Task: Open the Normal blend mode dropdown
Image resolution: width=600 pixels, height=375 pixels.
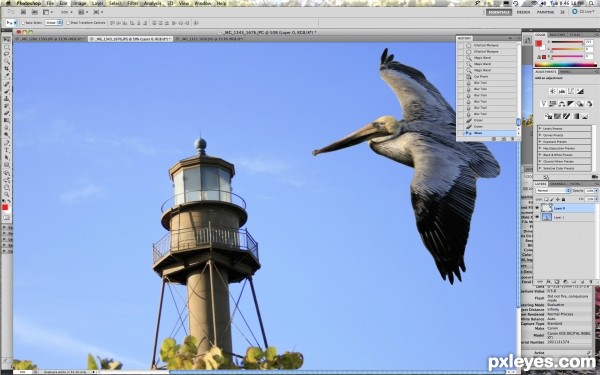Action: pyautogui.click(x=553, y=191)
